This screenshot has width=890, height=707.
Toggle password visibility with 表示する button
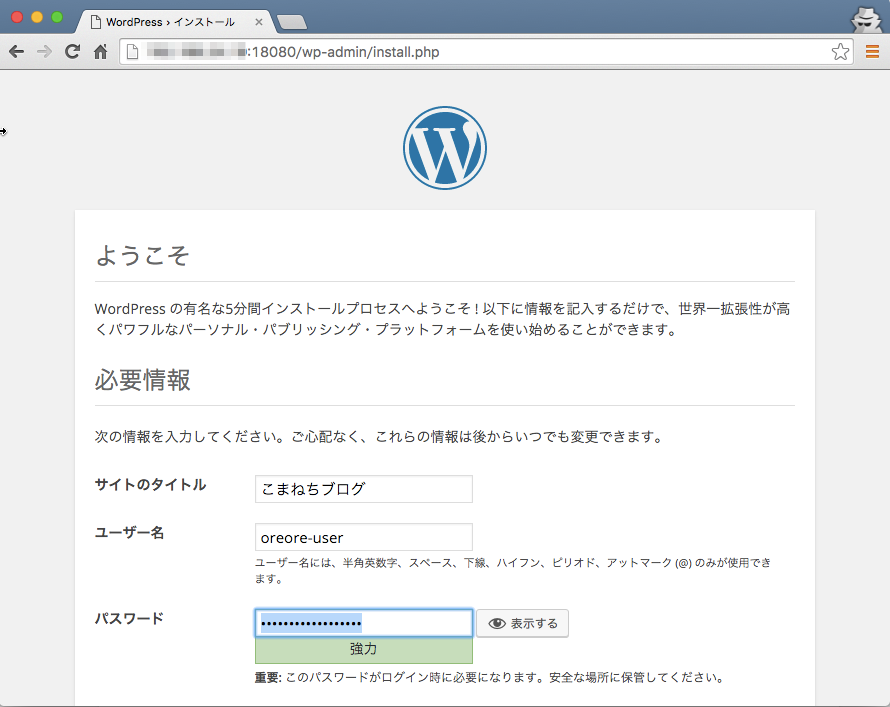522,623
